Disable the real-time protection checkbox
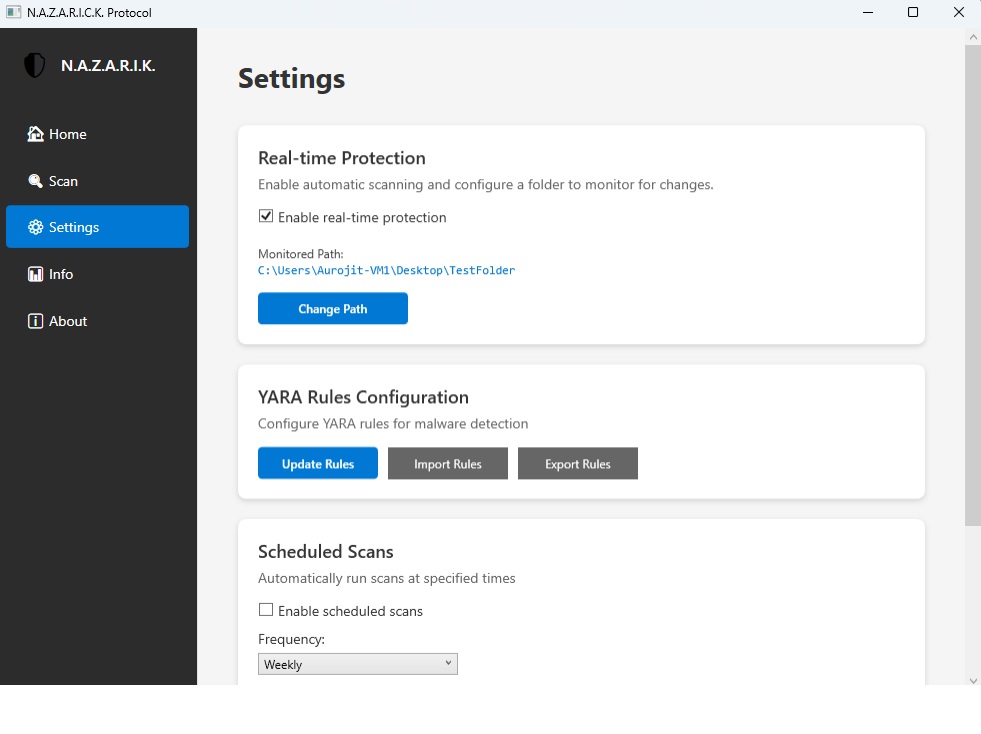This screenshot has height=734, width=981. pos(266,217)
